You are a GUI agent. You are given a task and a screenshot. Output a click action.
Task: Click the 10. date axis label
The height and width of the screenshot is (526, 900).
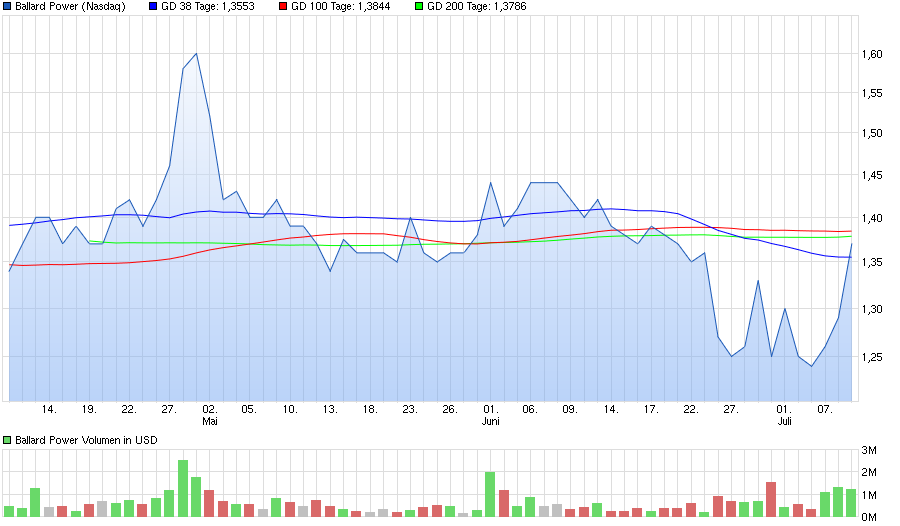[x=290, y=410]
